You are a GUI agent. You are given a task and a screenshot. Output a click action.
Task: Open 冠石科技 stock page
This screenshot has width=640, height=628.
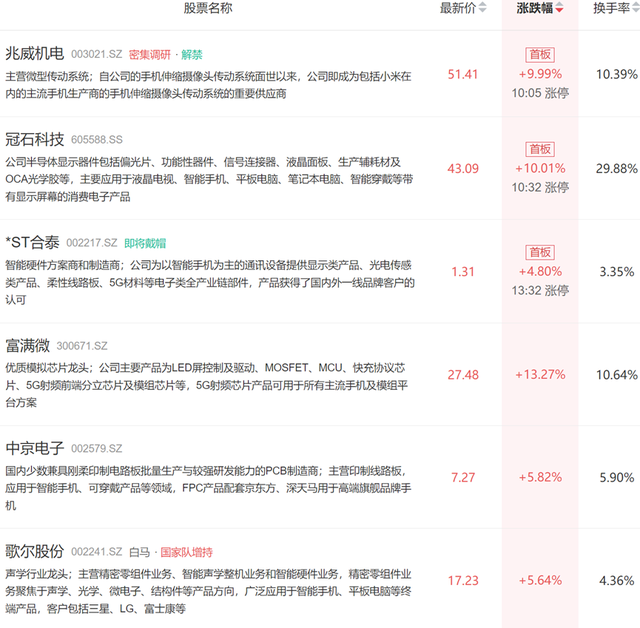click(x=35, y=139)
